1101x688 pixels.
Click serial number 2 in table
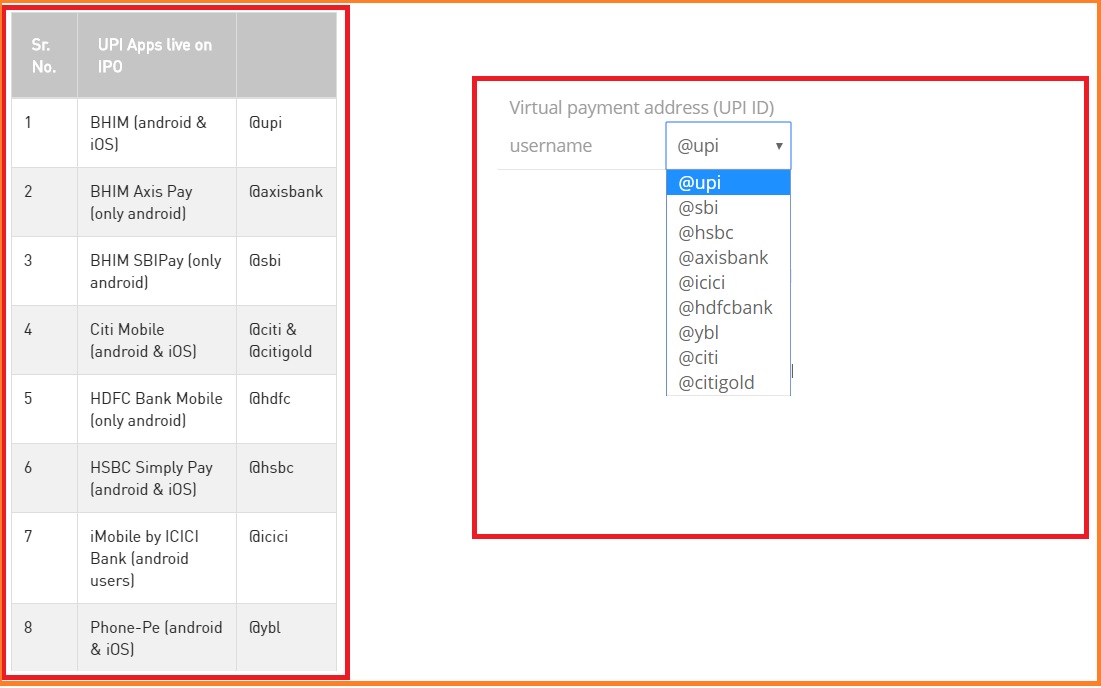(44, 202)
